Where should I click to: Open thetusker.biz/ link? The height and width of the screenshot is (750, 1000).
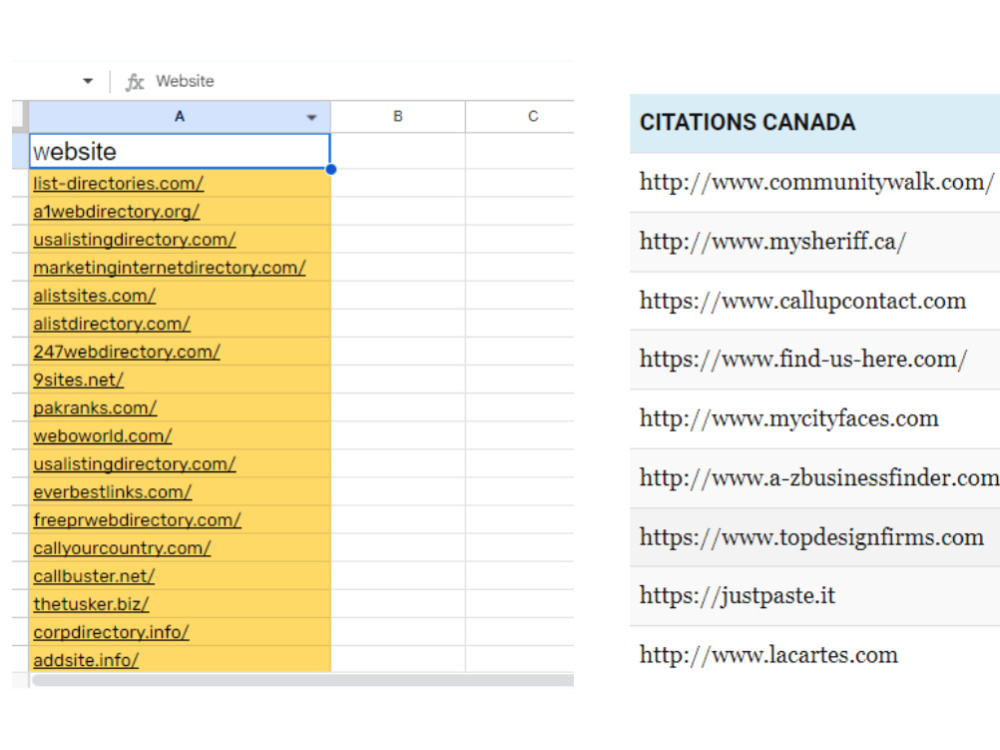click(91, 605)
